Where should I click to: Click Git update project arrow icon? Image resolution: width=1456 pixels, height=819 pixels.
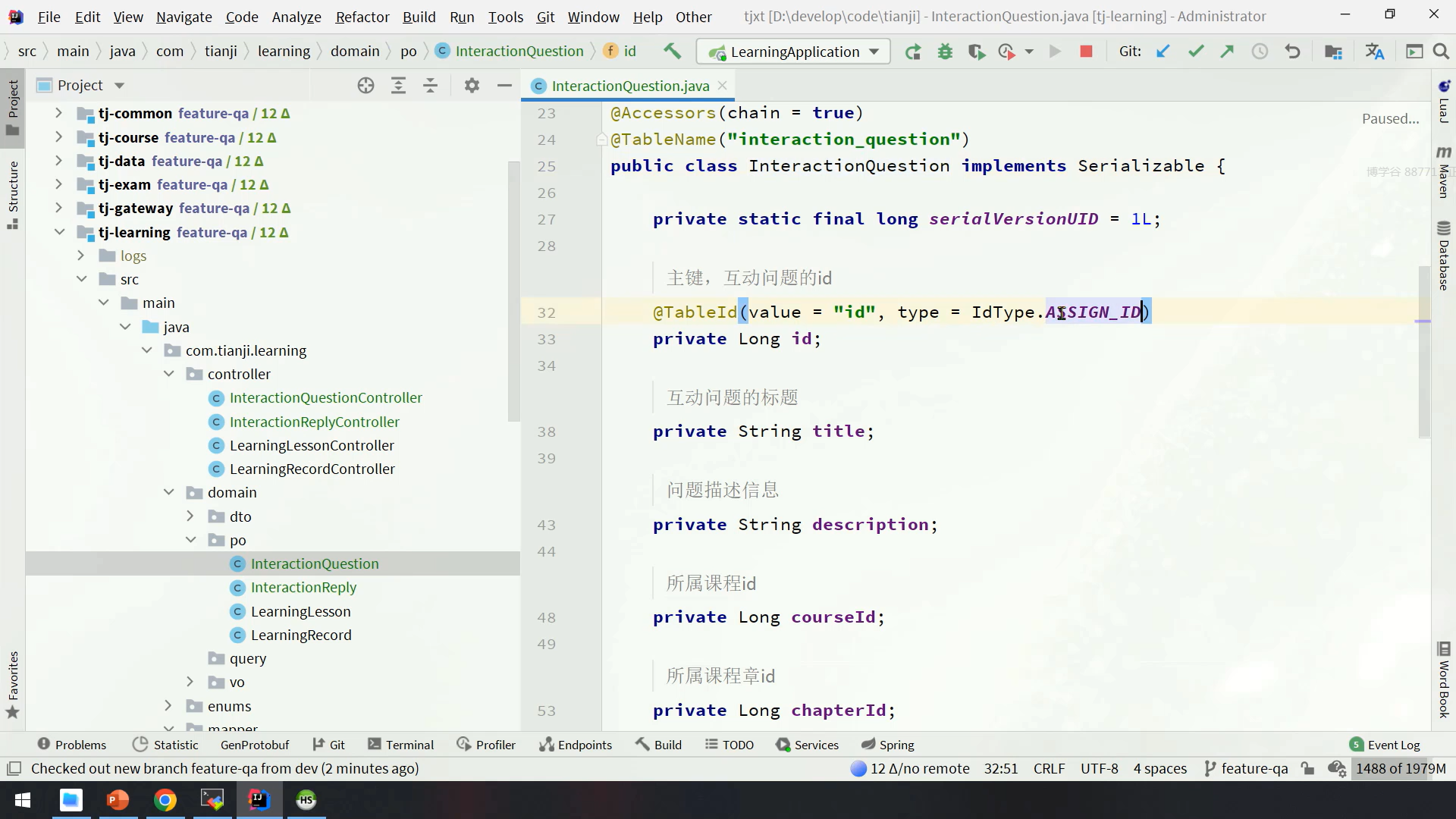coord(1163,52)
